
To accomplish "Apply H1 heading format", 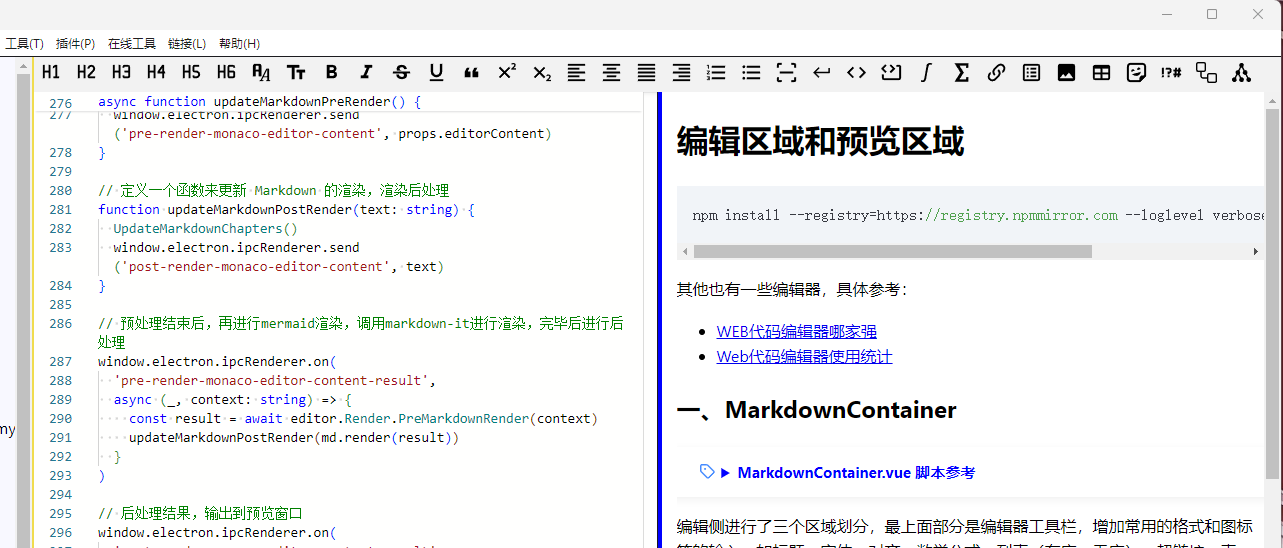I will [51, 72].
